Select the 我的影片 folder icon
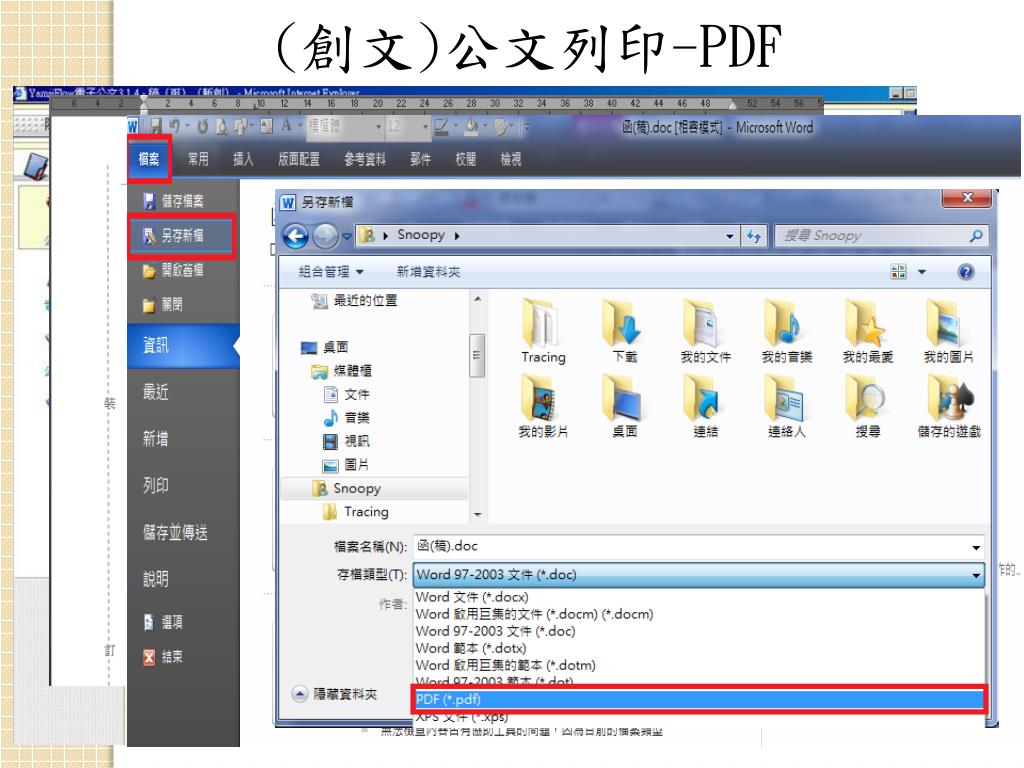Screen dimensions: 1024x768 543,406
